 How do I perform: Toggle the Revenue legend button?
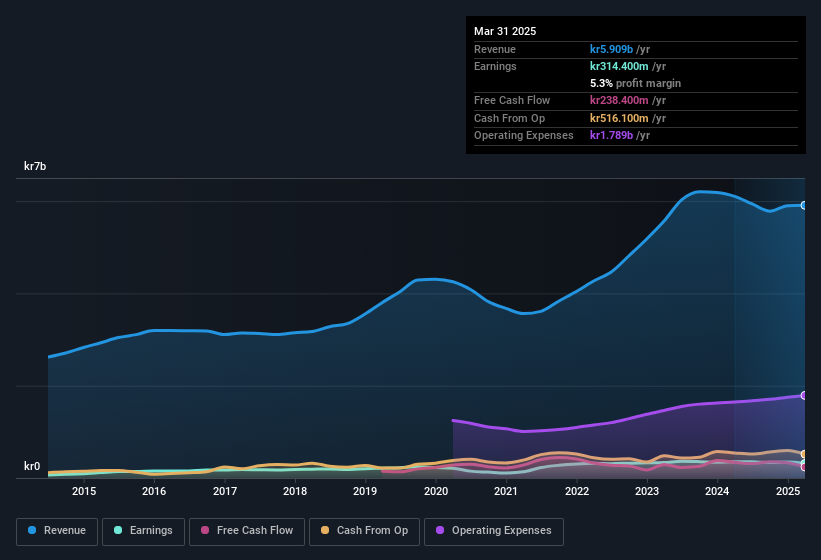click(x=57, y=531)
